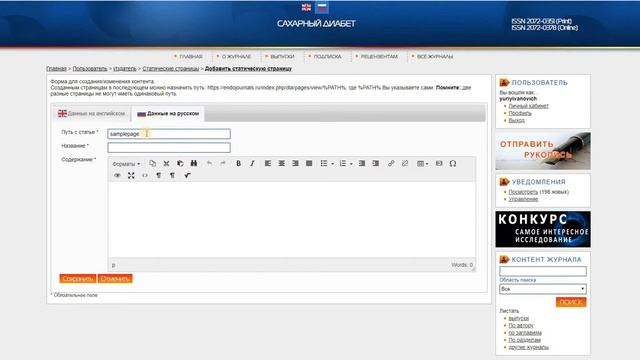Click the Redo arrow icon
The image size is (640, 360).
tap(223, 163)
